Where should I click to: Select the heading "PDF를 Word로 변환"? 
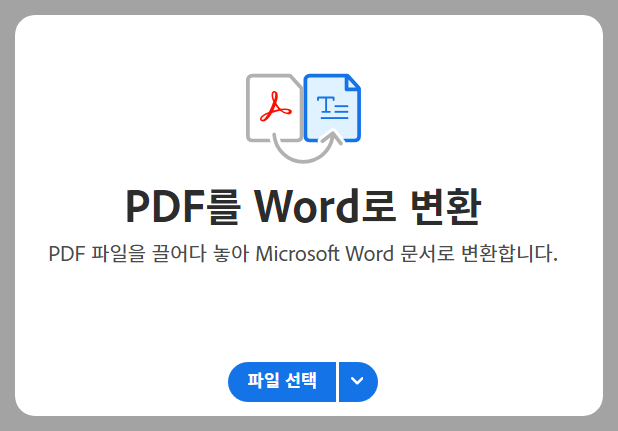click(303, 206)
